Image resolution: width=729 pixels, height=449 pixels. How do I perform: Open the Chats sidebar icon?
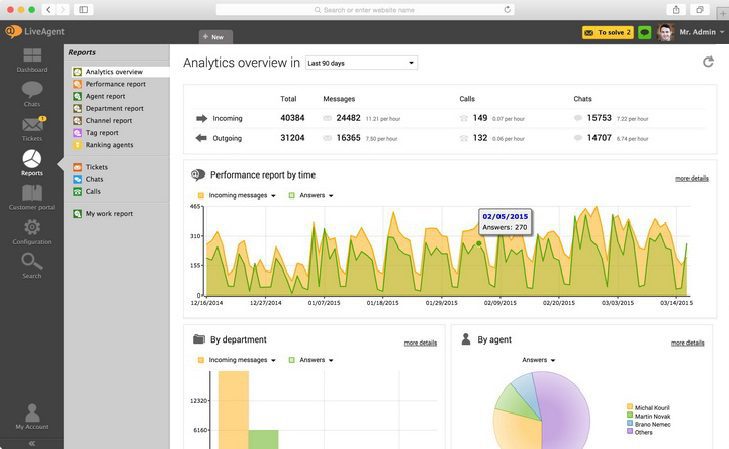click(32, 93)
